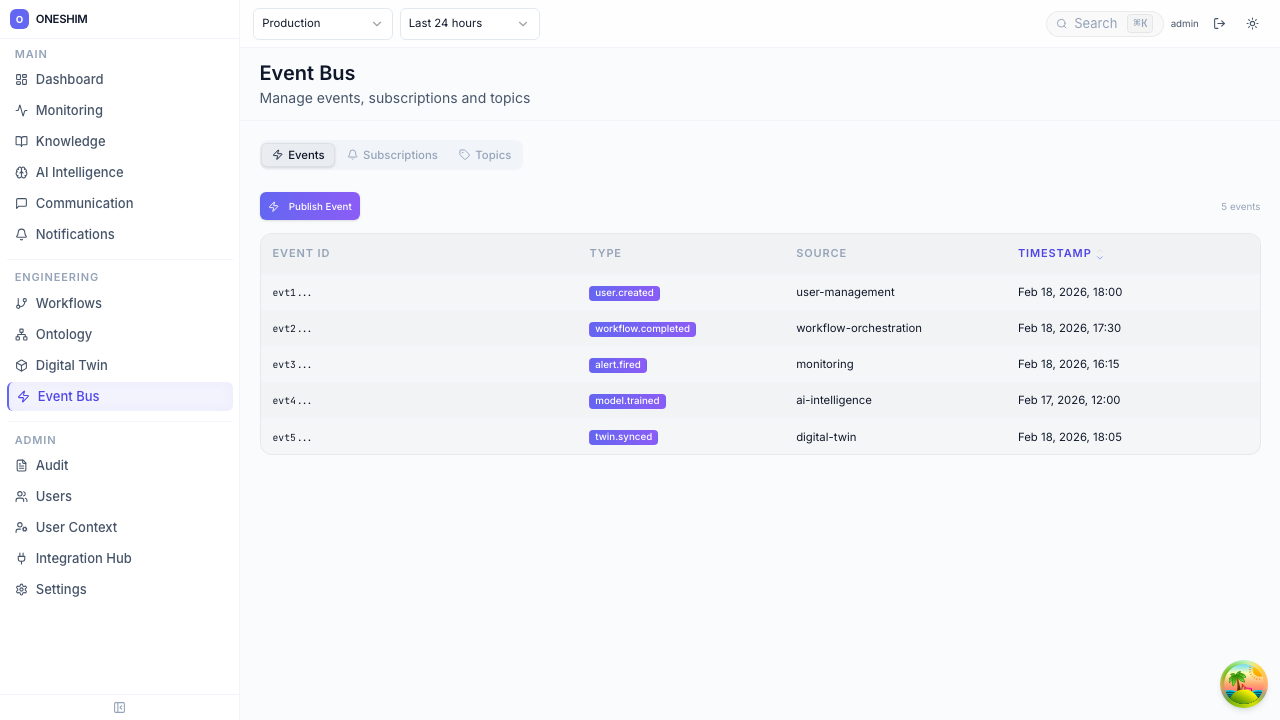Switch to the Topics tab
The image size is (1280, 720).
pos(485,155)
